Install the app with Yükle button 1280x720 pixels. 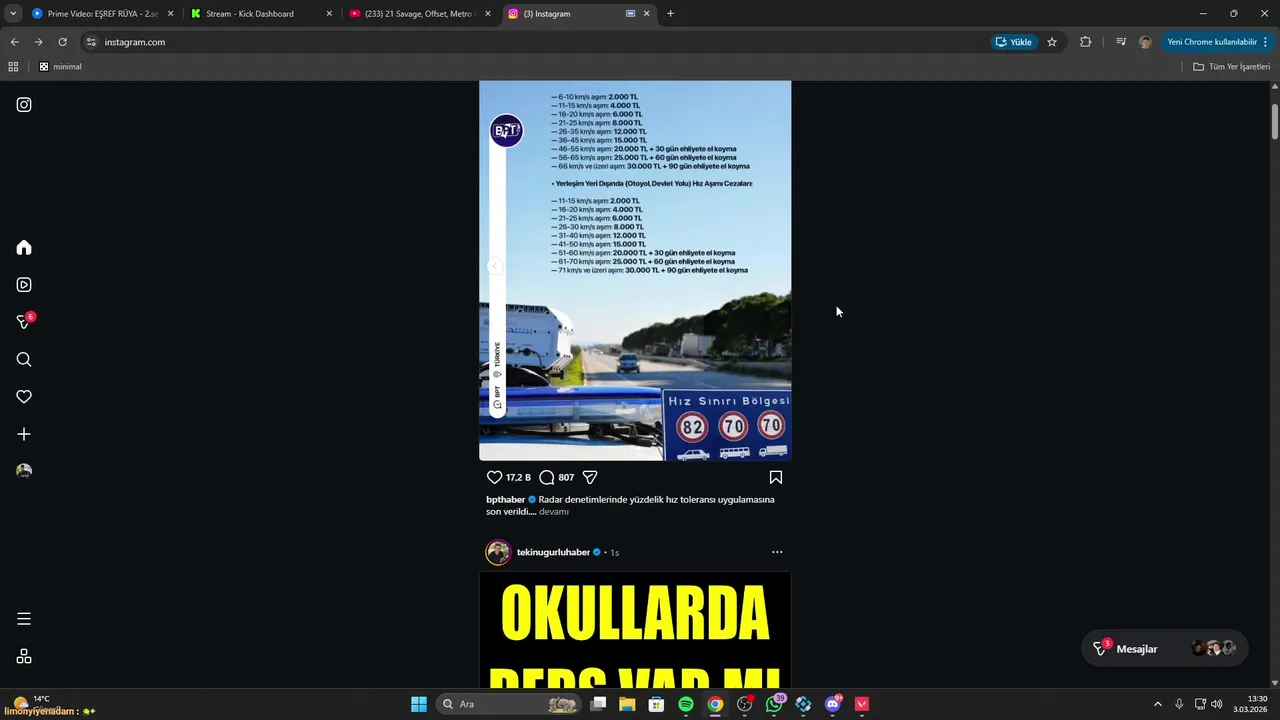(1014, 42)
